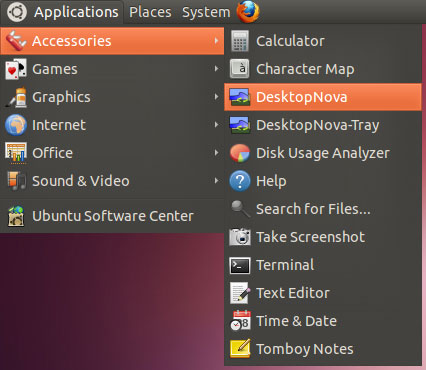The width and height of the screenshot is (426, 370).
Task: Click the Disk Usage Analyzer pie icon
Action: (x=240, y=153)
